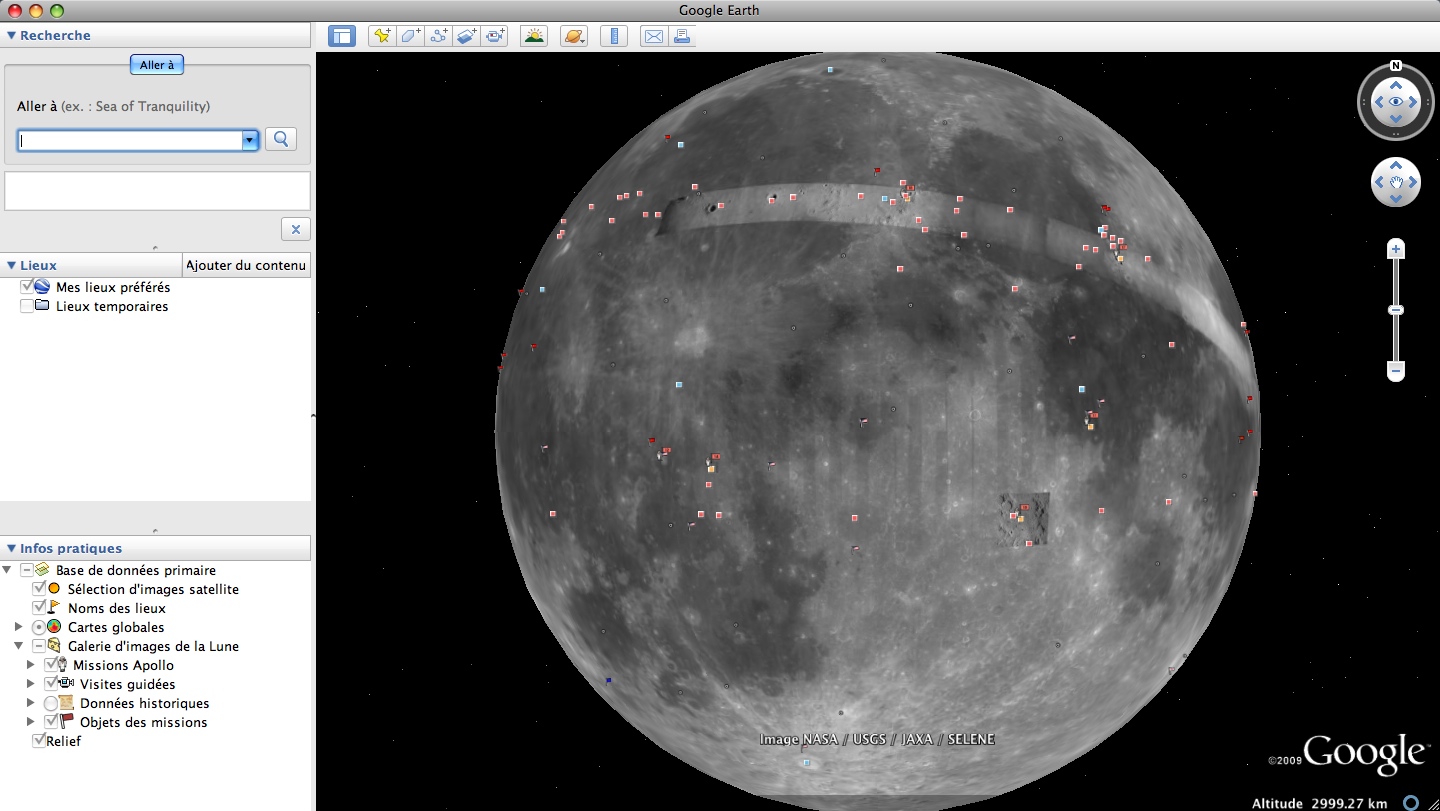Expand the Données historiques tree node
The height and width of the screenshot is (811, 1440).
(x=30, y=703)
